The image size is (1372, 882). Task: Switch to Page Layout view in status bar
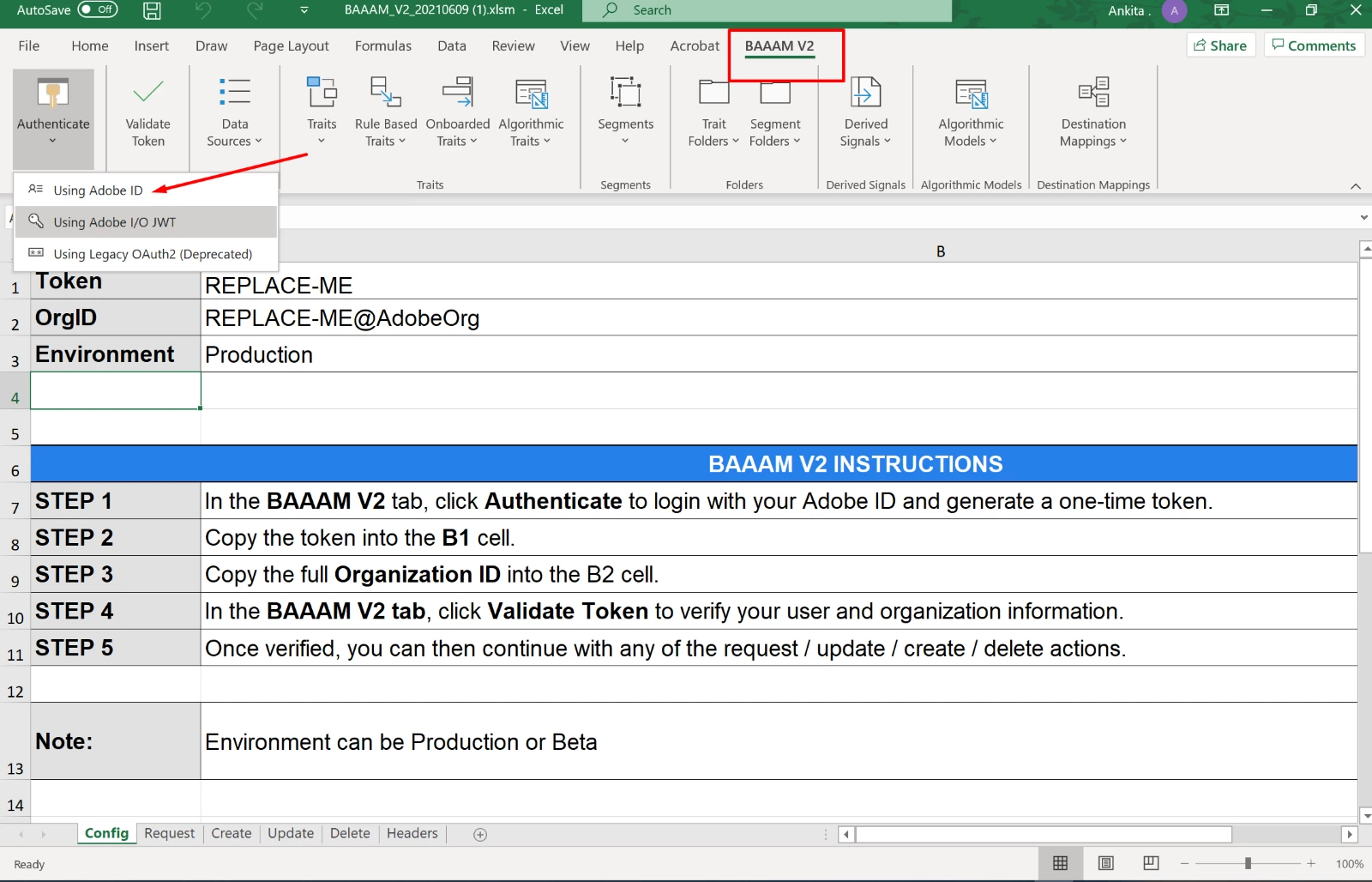[x=1106, y=863]
